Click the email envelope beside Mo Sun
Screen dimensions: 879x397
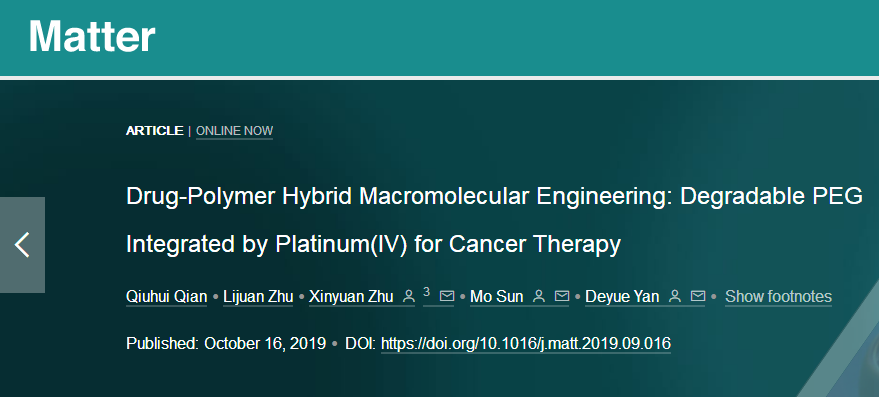click(562, 296)
